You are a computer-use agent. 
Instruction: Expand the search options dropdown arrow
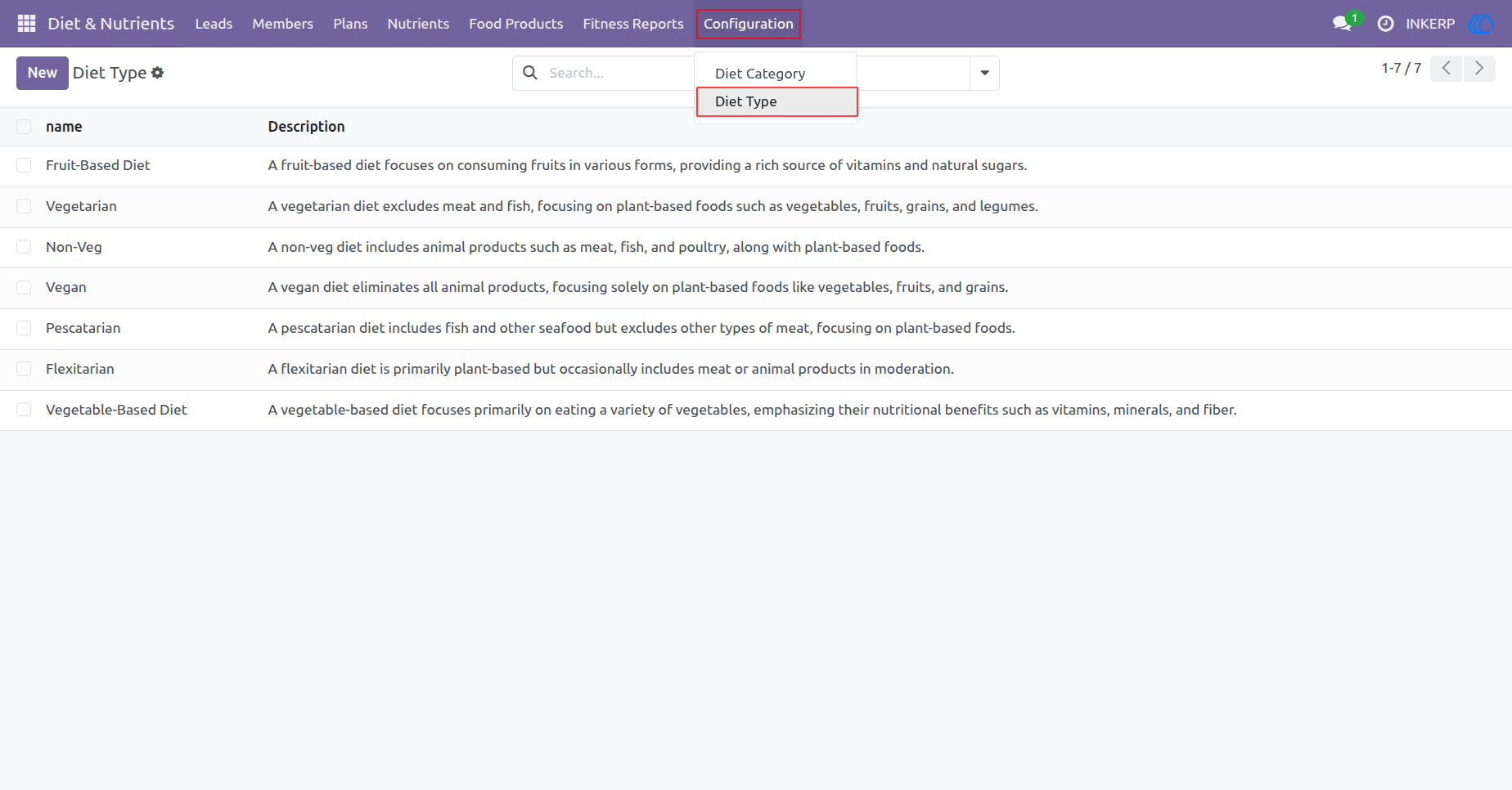(984, 73)
